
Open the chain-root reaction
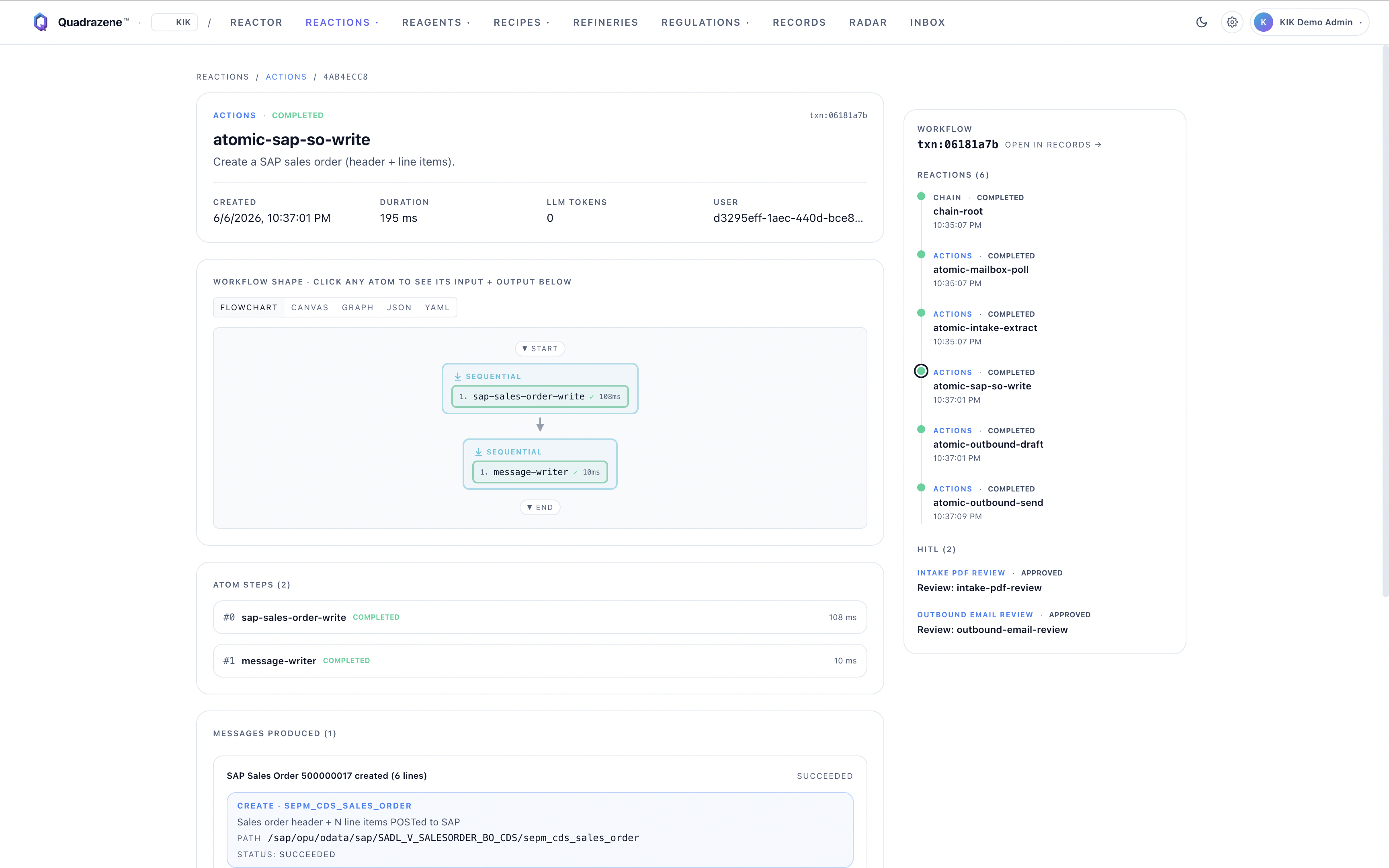pos(958,211)
